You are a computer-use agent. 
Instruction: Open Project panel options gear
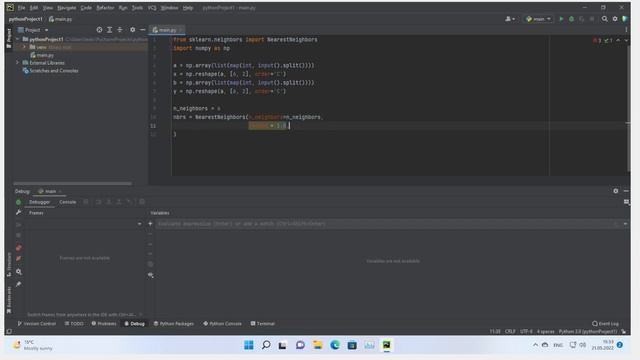tap(132, 30)
